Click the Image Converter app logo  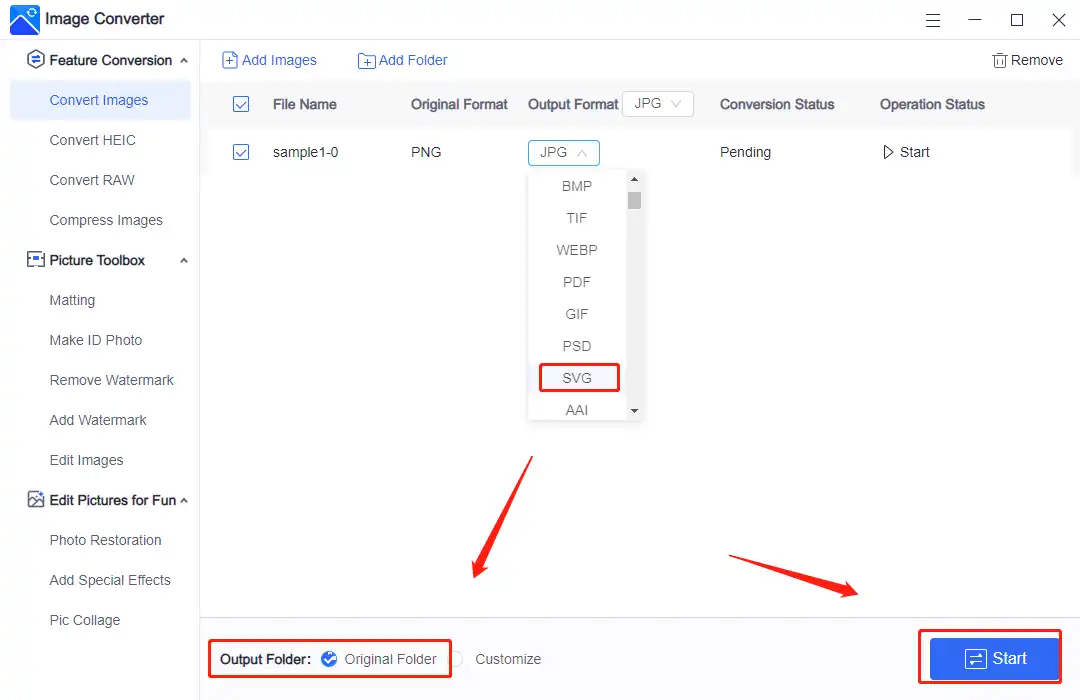point(25,19)
